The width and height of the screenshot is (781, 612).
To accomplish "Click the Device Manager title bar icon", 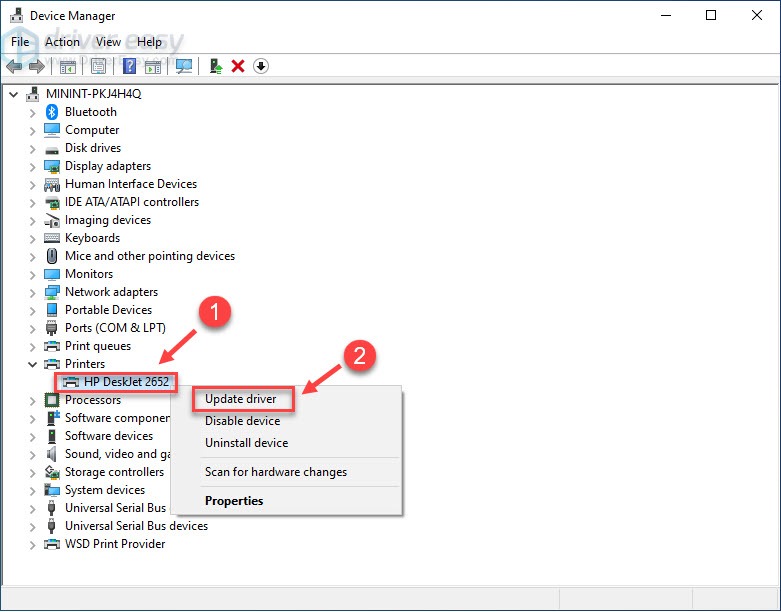I will [x=16, y=15].
